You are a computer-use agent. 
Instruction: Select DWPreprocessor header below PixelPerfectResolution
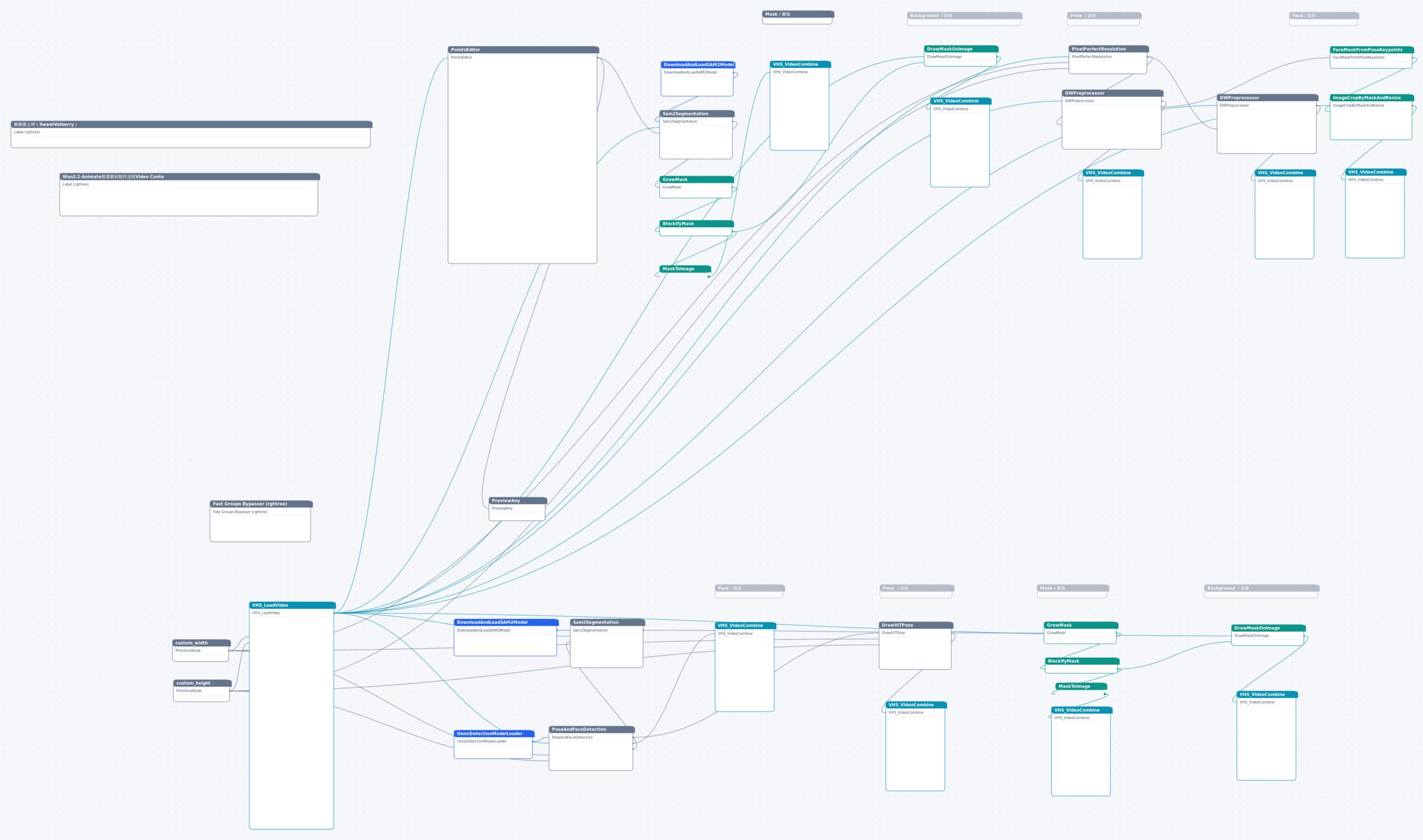[1112, 94]
